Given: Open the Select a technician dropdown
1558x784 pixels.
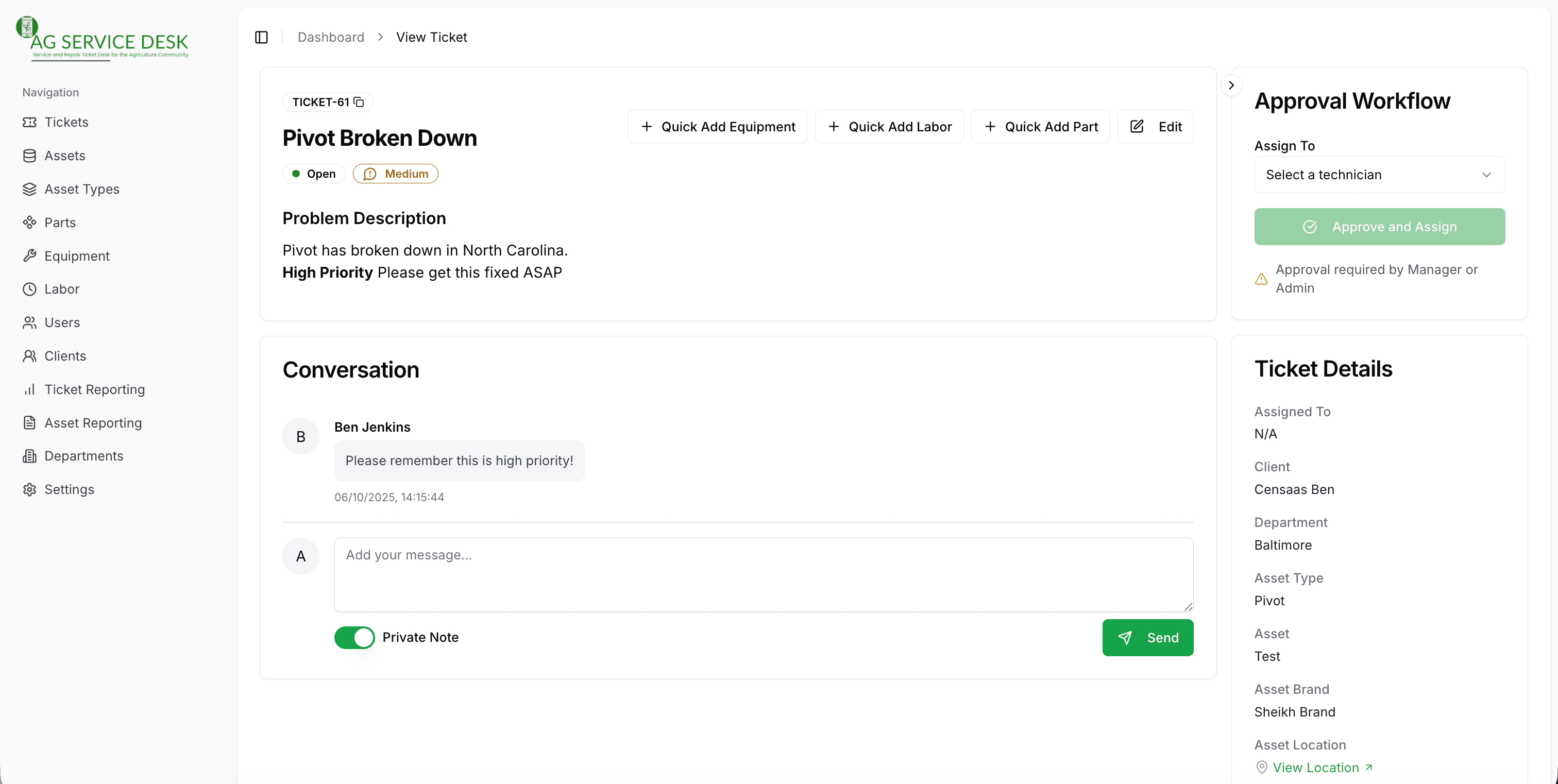Looking at the screenshot, I should [x=1379, y=175].
